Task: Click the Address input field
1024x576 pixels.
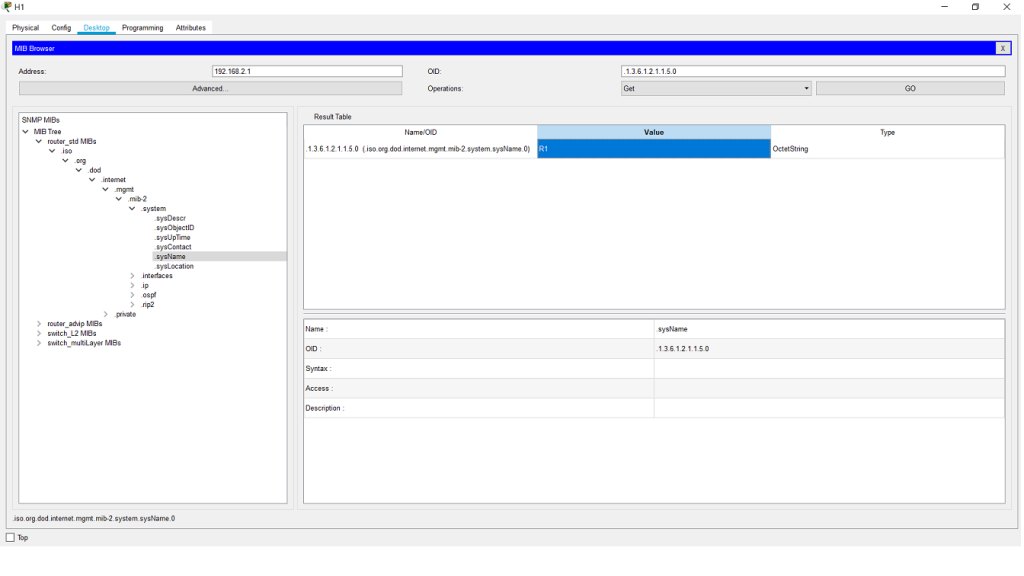Action: coord(306,72)
